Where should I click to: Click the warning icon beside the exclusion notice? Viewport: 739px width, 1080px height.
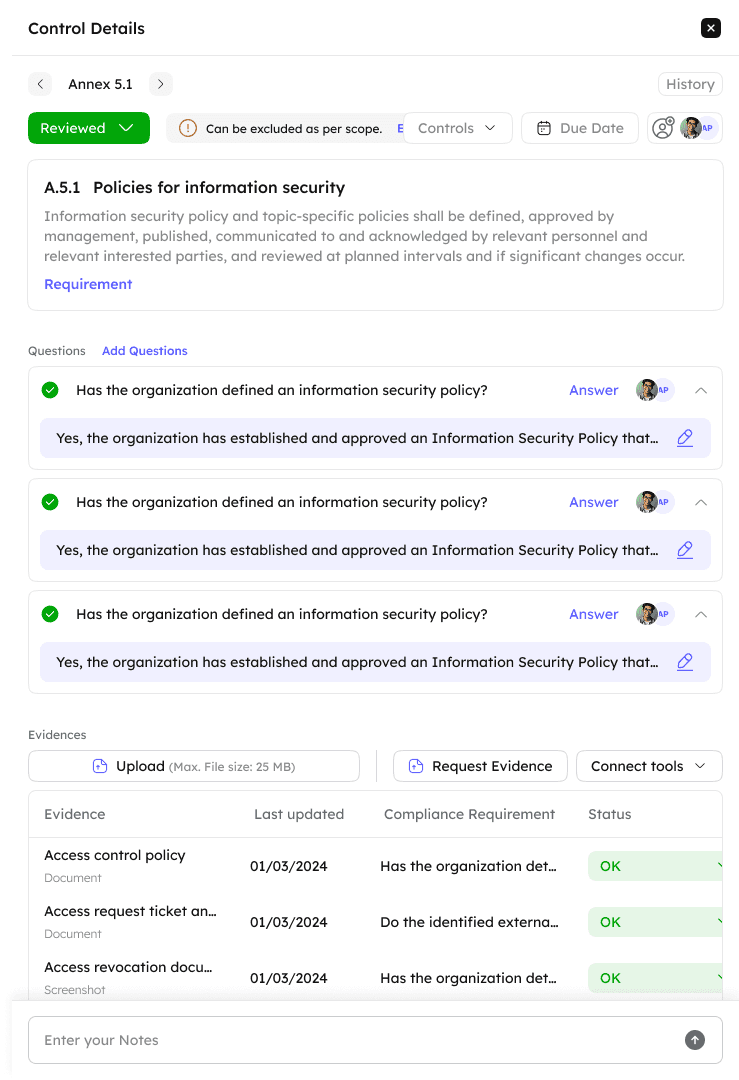(186, 129)
